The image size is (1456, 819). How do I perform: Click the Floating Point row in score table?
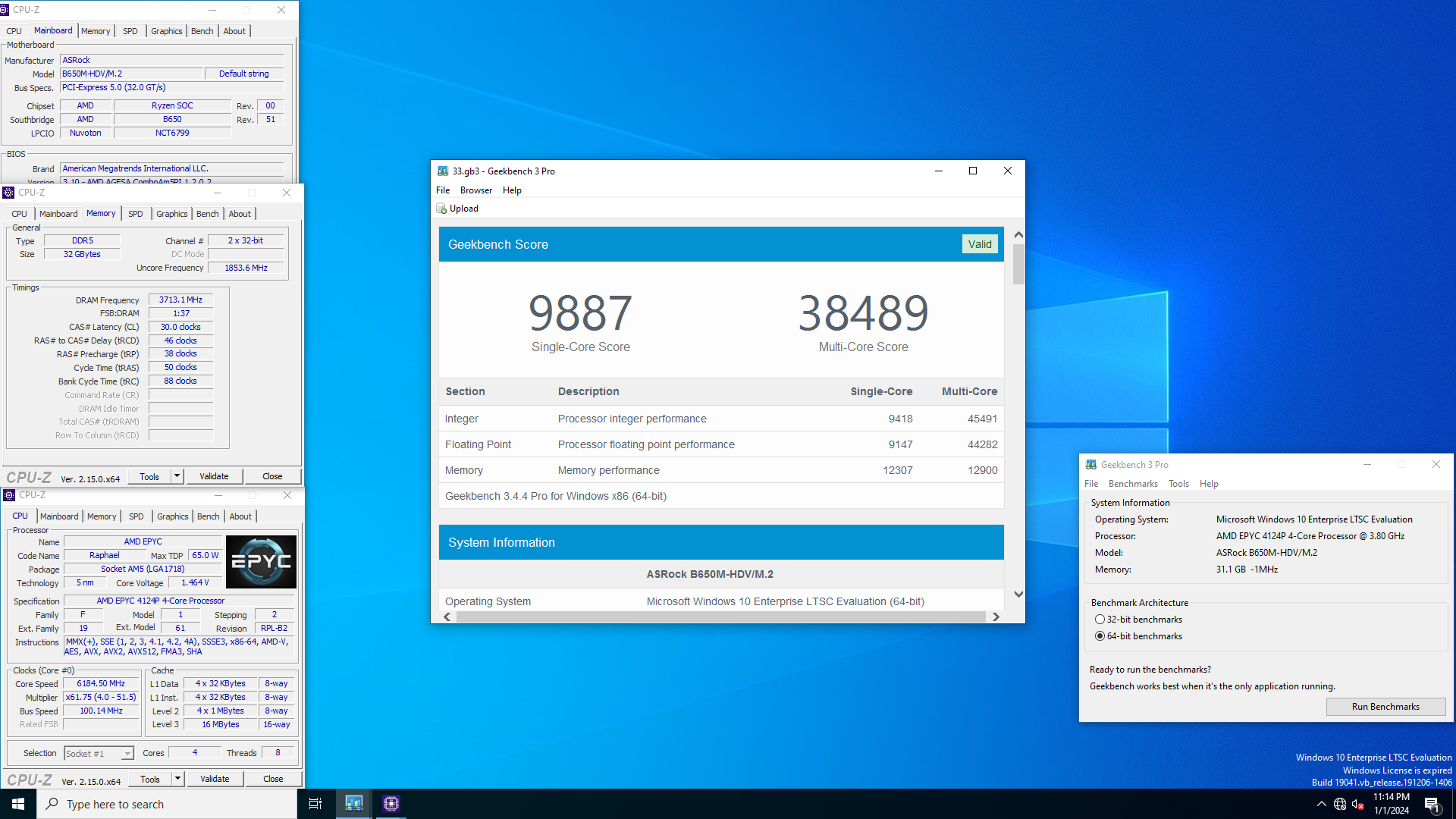tap(721, 444)
